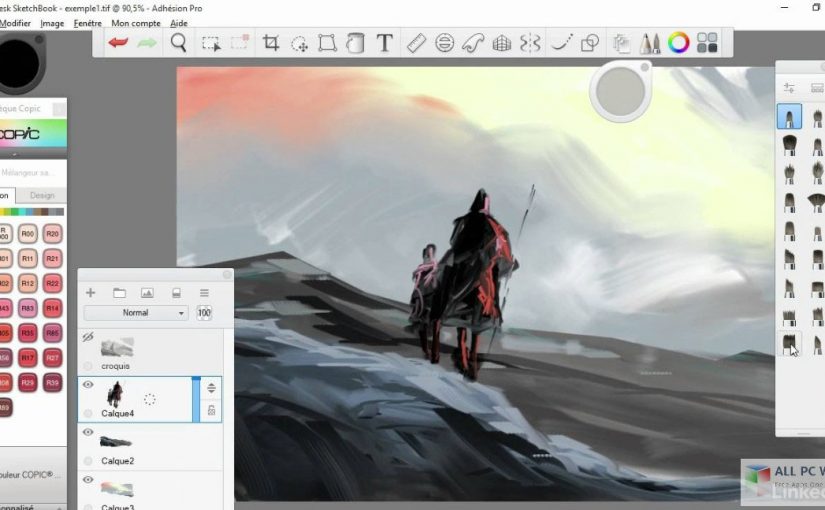Choose Copic color R12
The width and height of the screenshot is (825, 510).
27,283
